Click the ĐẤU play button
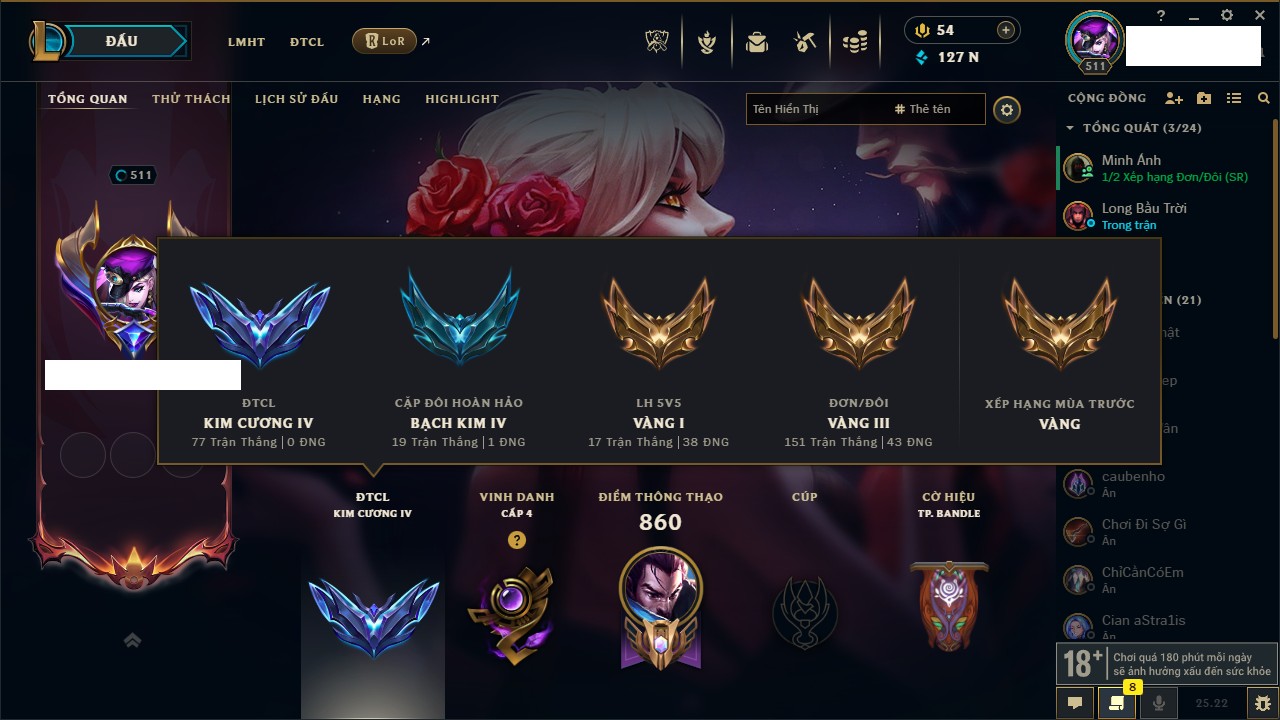This screenshot has width=1280, height=720. (120, 41)
